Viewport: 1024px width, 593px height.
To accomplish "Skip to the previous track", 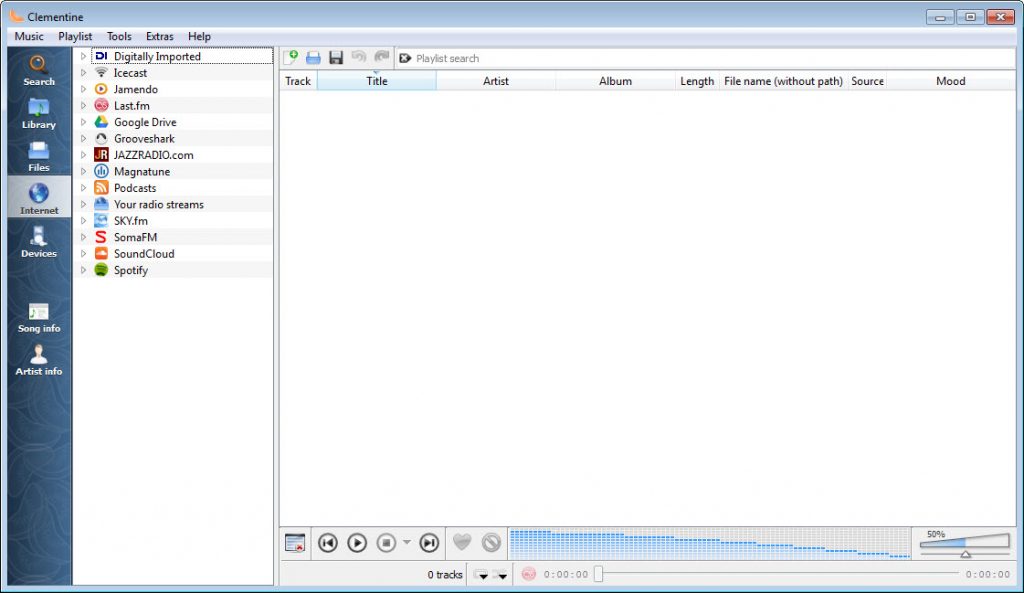I will [x=328, y=543].
